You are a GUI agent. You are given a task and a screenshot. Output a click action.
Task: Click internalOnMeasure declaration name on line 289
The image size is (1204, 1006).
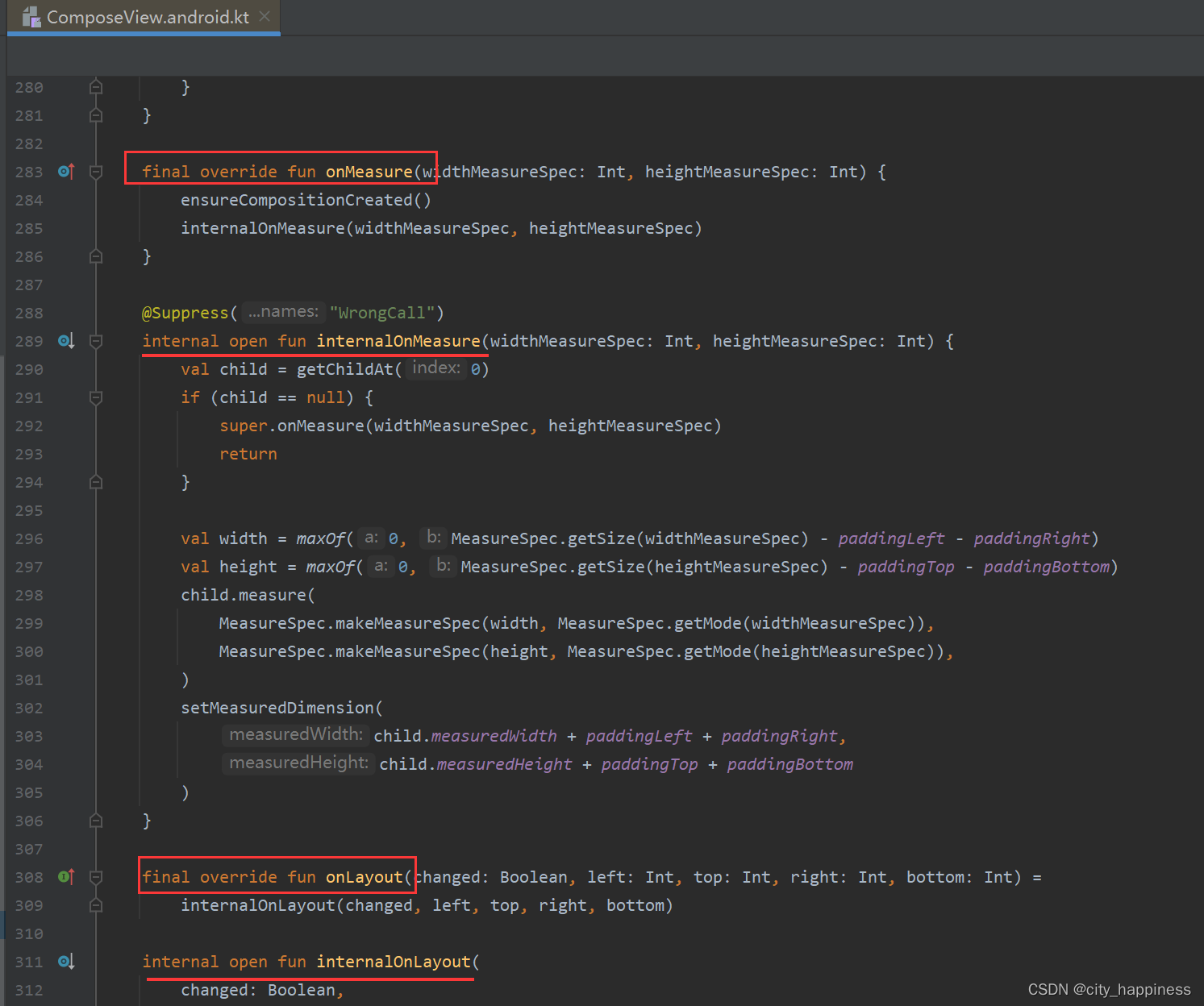pos(398,341)
